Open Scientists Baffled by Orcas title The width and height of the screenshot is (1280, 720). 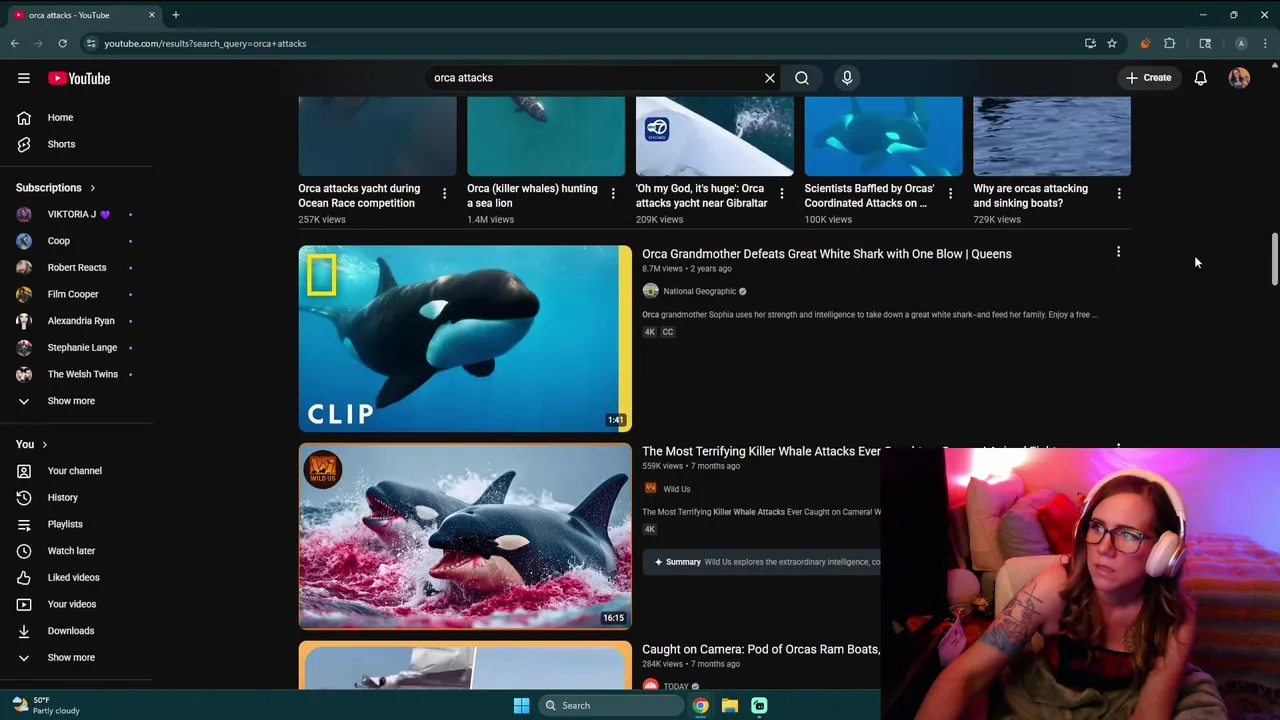pyautogui.click(x=869, y=195)
